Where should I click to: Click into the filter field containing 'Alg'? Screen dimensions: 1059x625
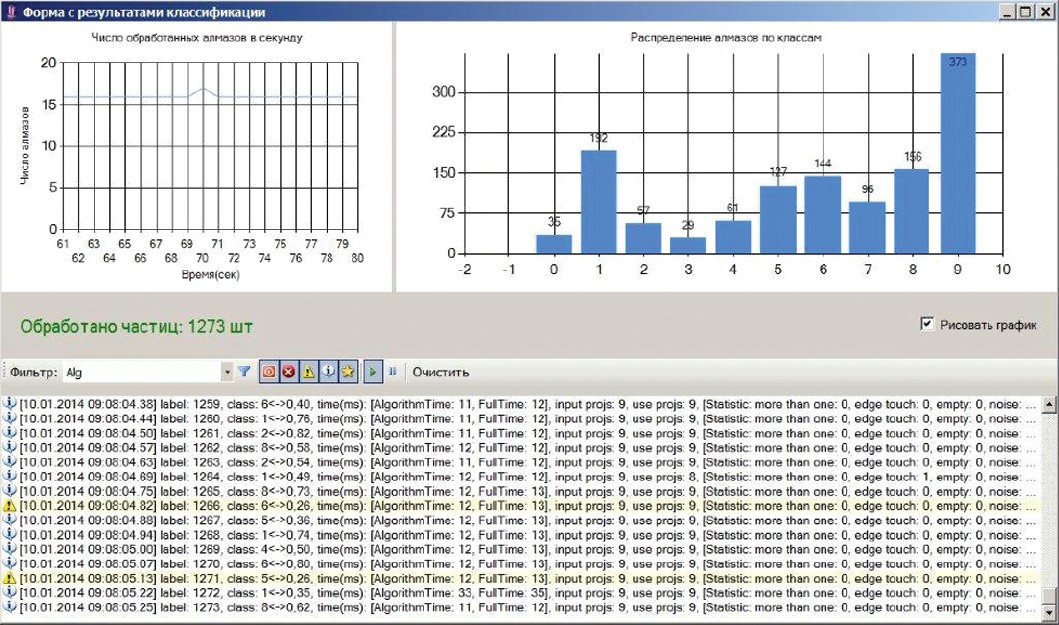click(x=140, y=372)
